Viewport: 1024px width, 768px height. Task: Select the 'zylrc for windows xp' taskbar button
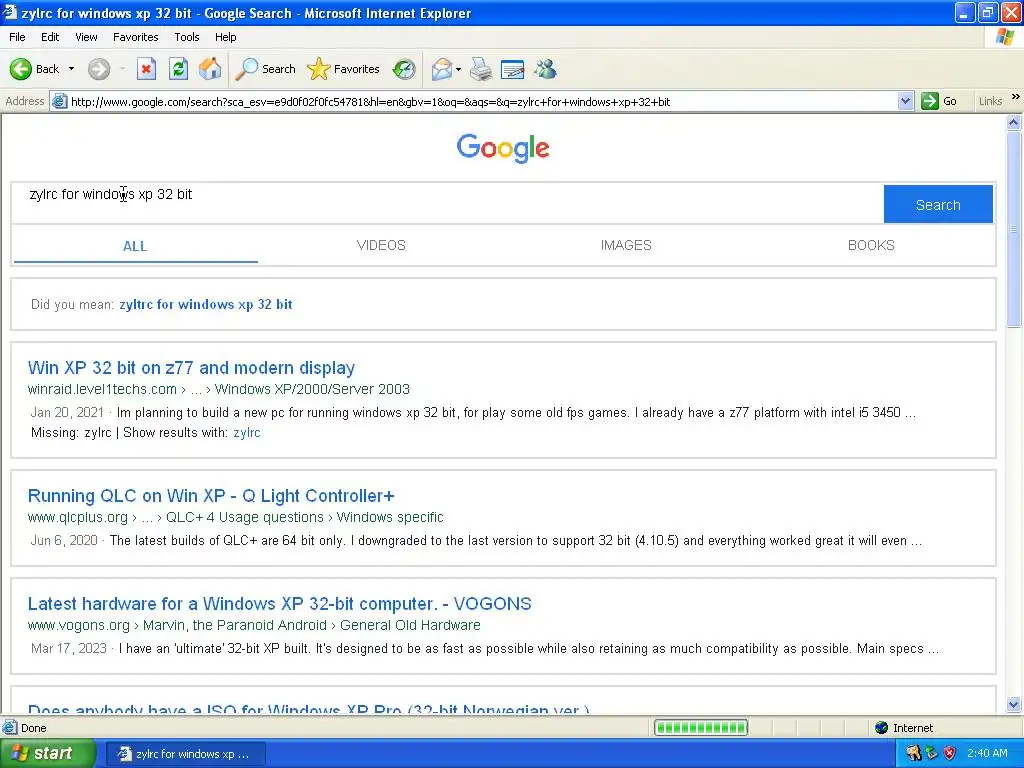[185, 754]
